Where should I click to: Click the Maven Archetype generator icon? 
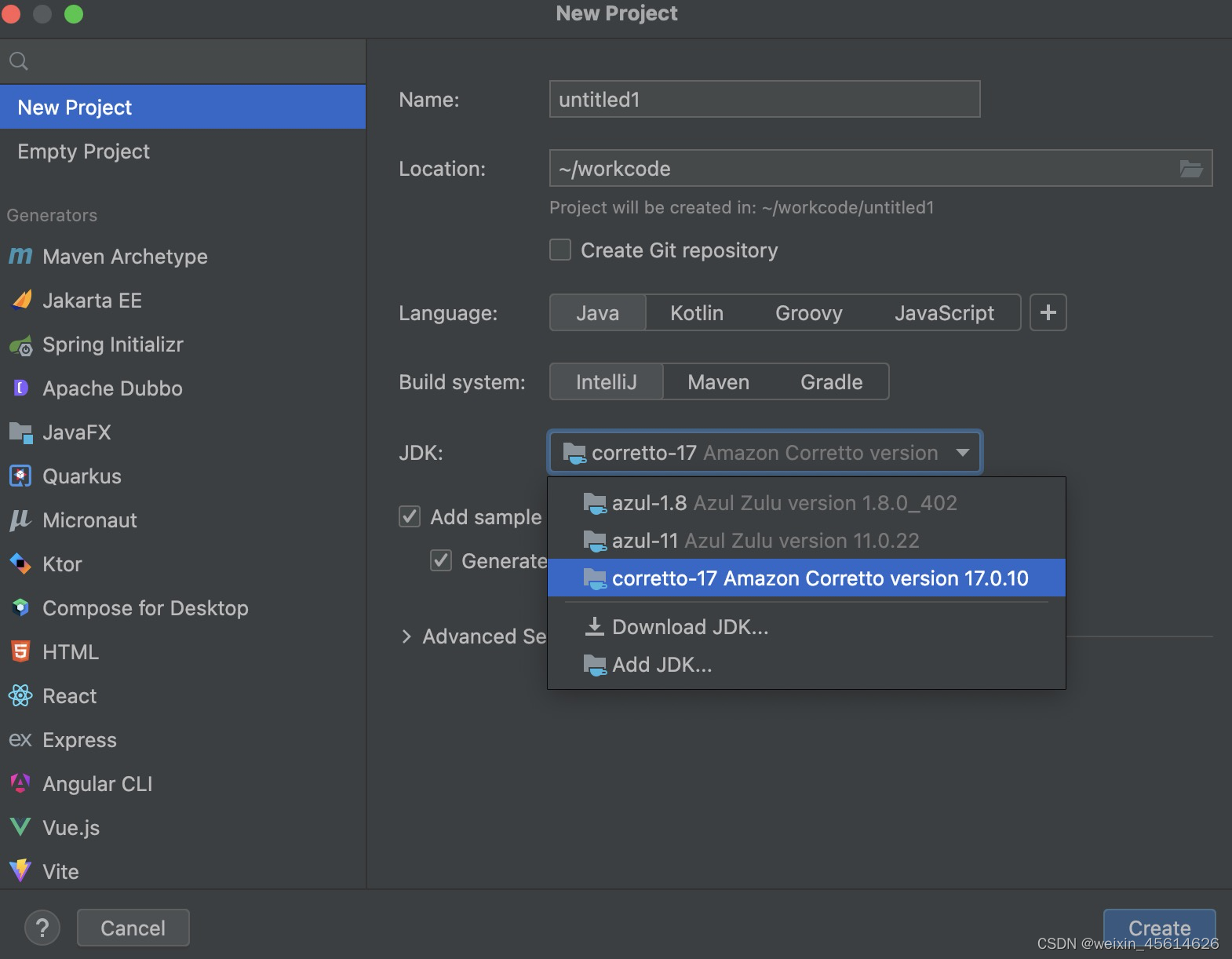(x=20, y=256)
